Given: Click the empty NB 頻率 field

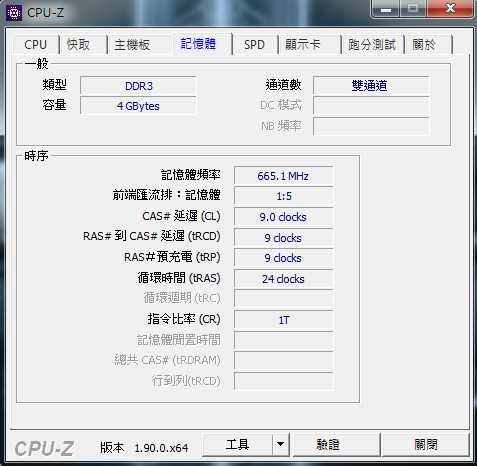Looking at the screenshot, I should 371,126.
